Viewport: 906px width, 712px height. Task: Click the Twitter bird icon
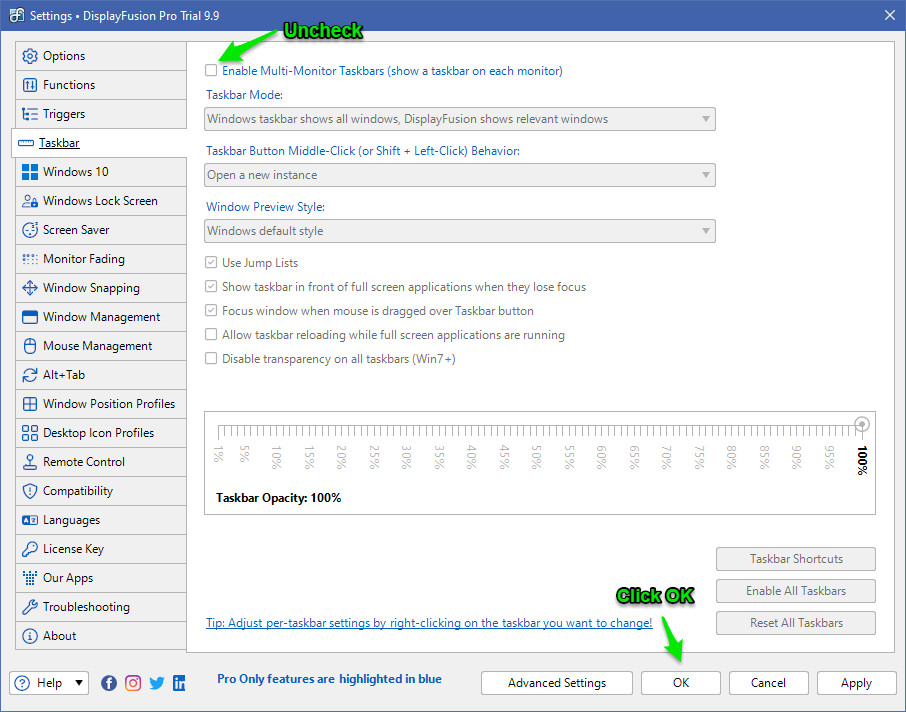[157, 683]
